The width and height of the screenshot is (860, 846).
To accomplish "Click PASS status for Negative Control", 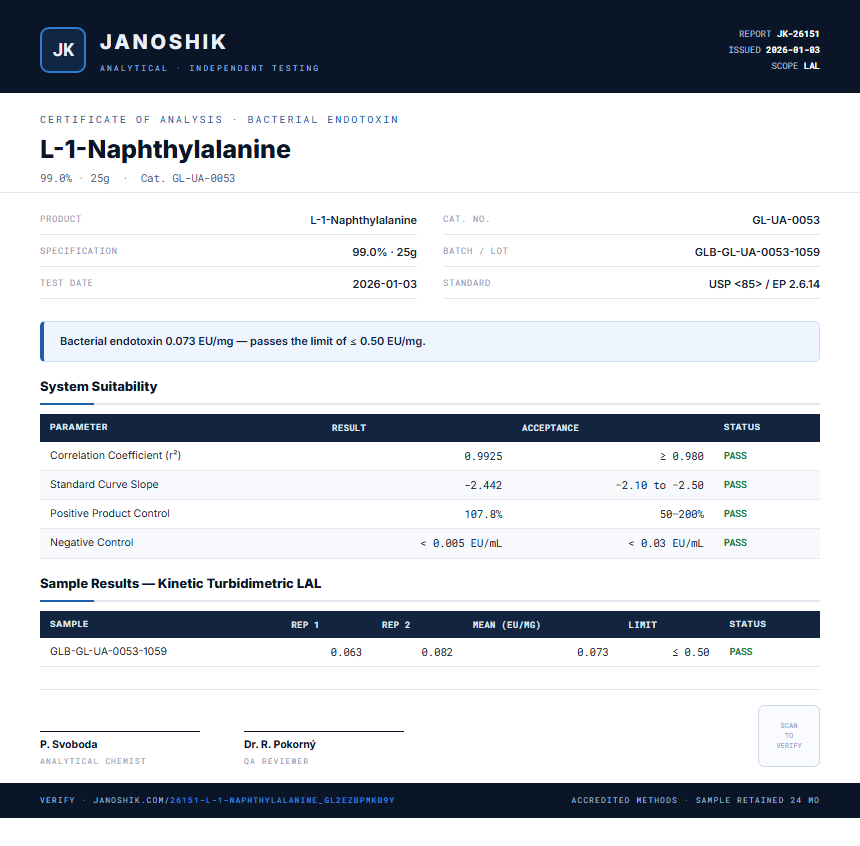I will (x=735, y=543).
